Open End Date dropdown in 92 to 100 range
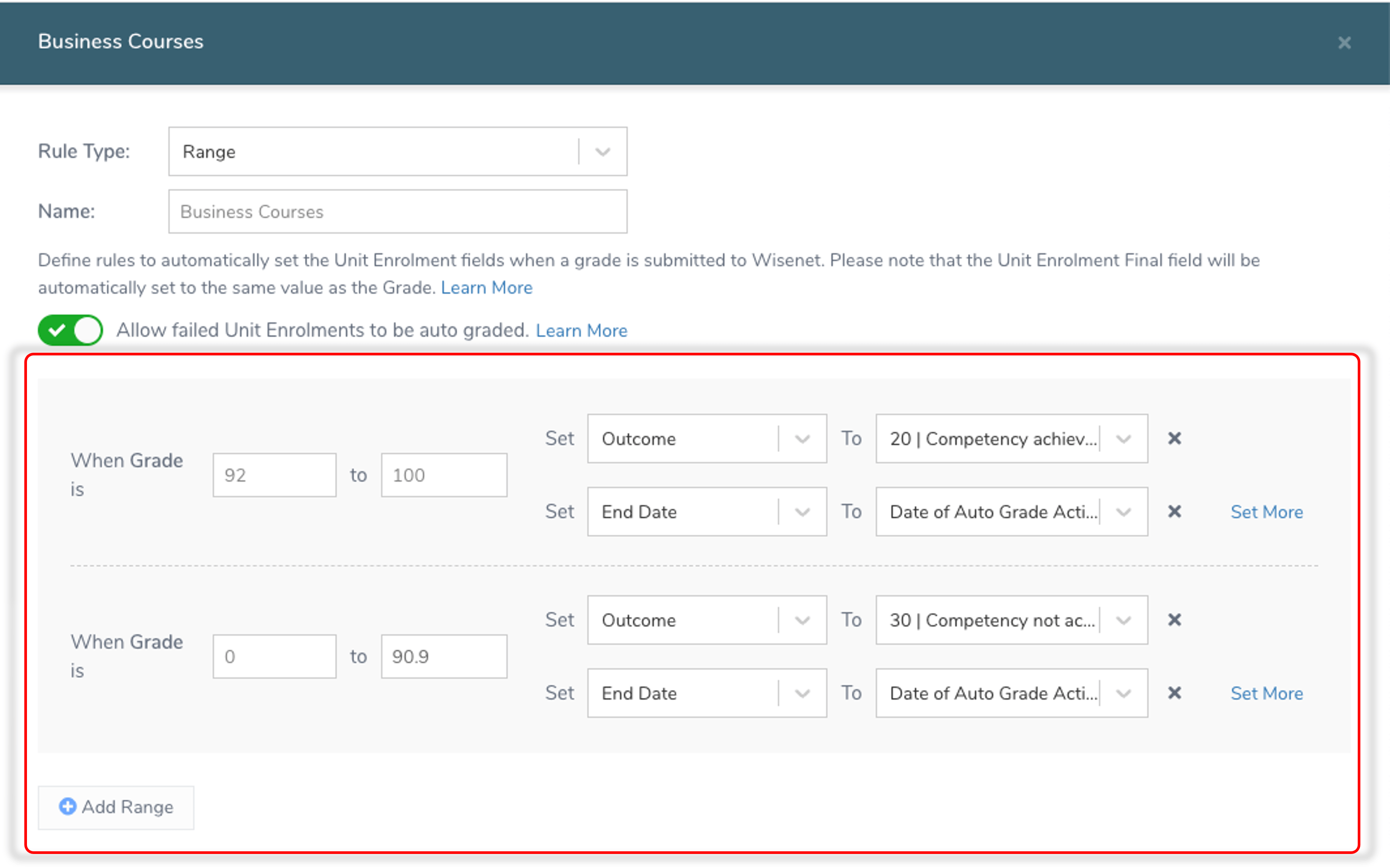This screenshot has height=868, width=1390. (707, 511)
